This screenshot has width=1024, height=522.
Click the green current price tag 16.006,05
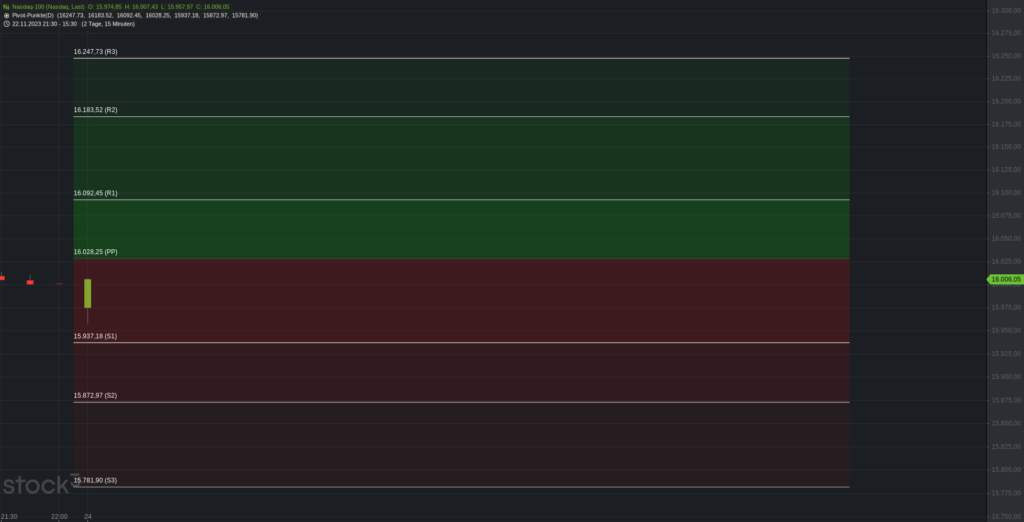1004,279
